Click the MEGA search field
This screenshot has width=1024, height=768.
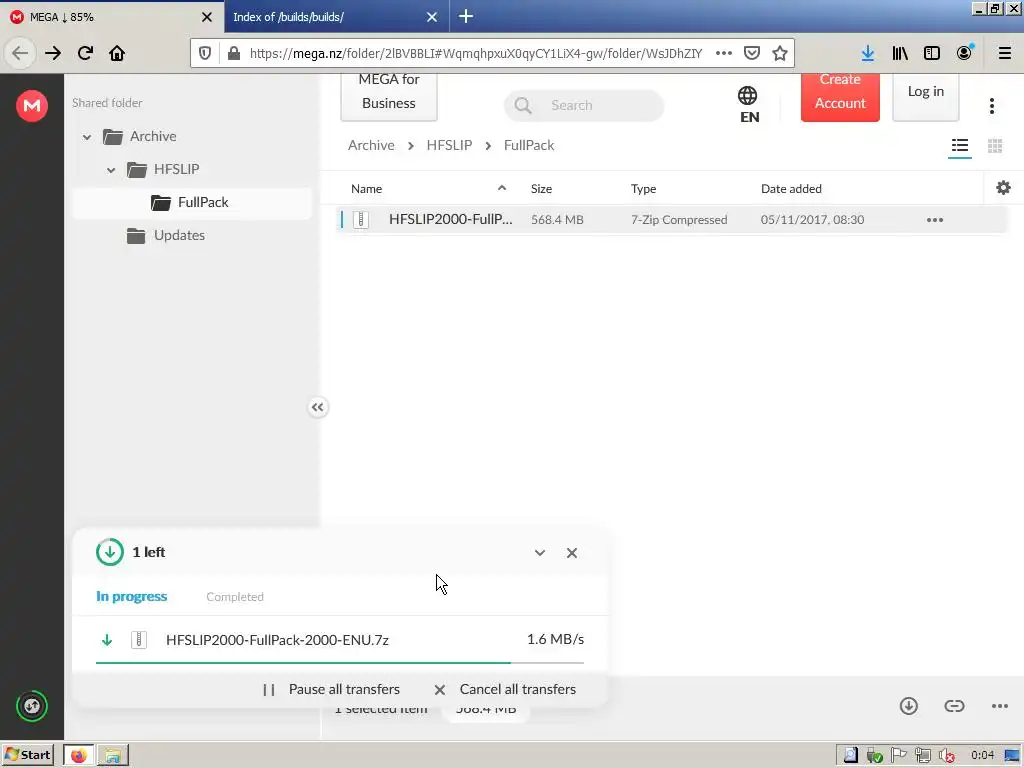tap(584, 106)
